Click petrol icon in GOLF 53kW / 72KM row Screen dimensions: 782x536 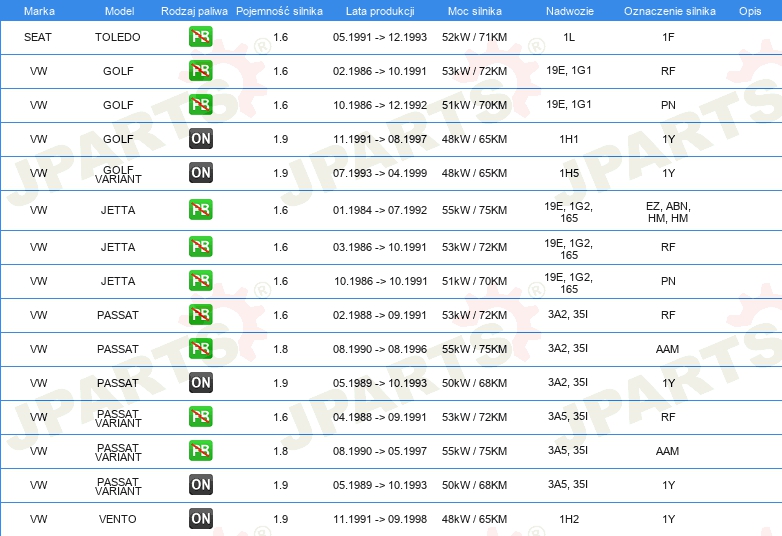[x=200, y=71]
